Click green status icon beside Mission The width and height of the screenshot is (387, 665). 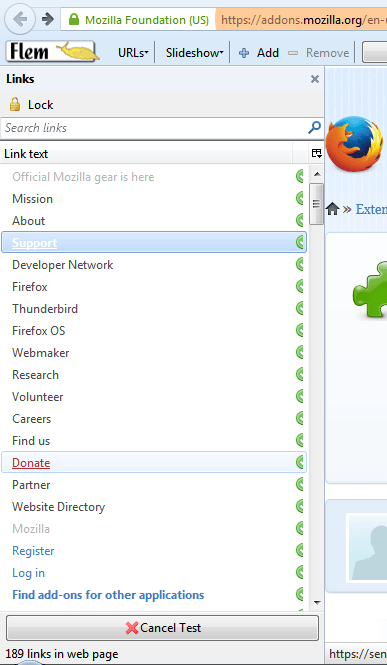coord(300,198)
